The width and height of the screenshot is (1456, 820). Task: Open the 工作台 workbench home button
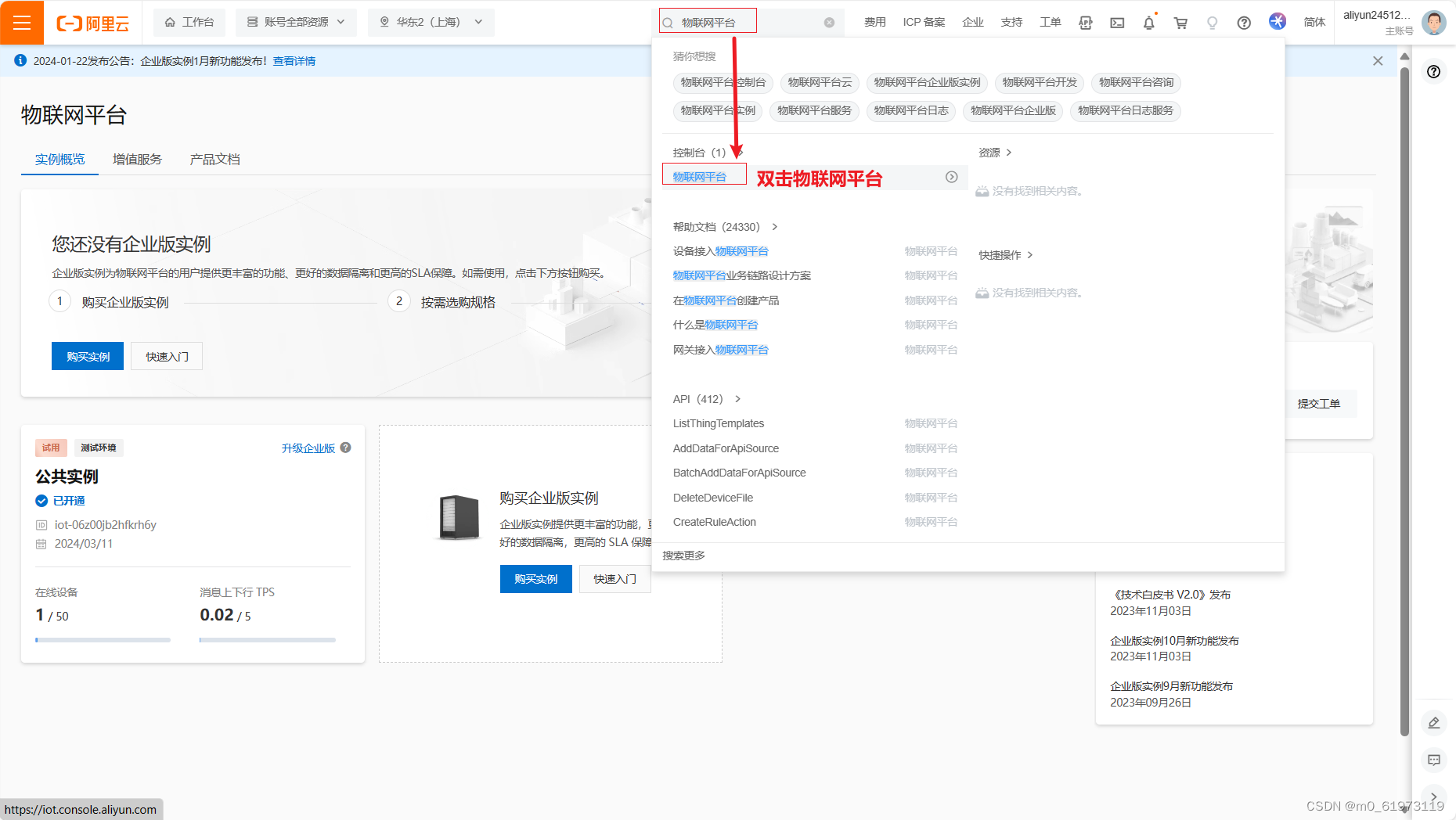[x=189, y=22]
